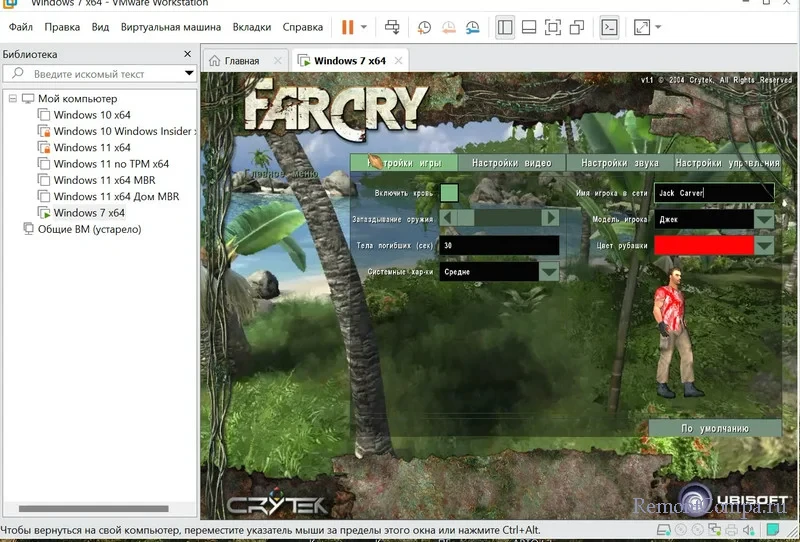The width and height of the screenshot is (800, 542).
Task: Open the Справка menu
Action: (x=303, y=27)
